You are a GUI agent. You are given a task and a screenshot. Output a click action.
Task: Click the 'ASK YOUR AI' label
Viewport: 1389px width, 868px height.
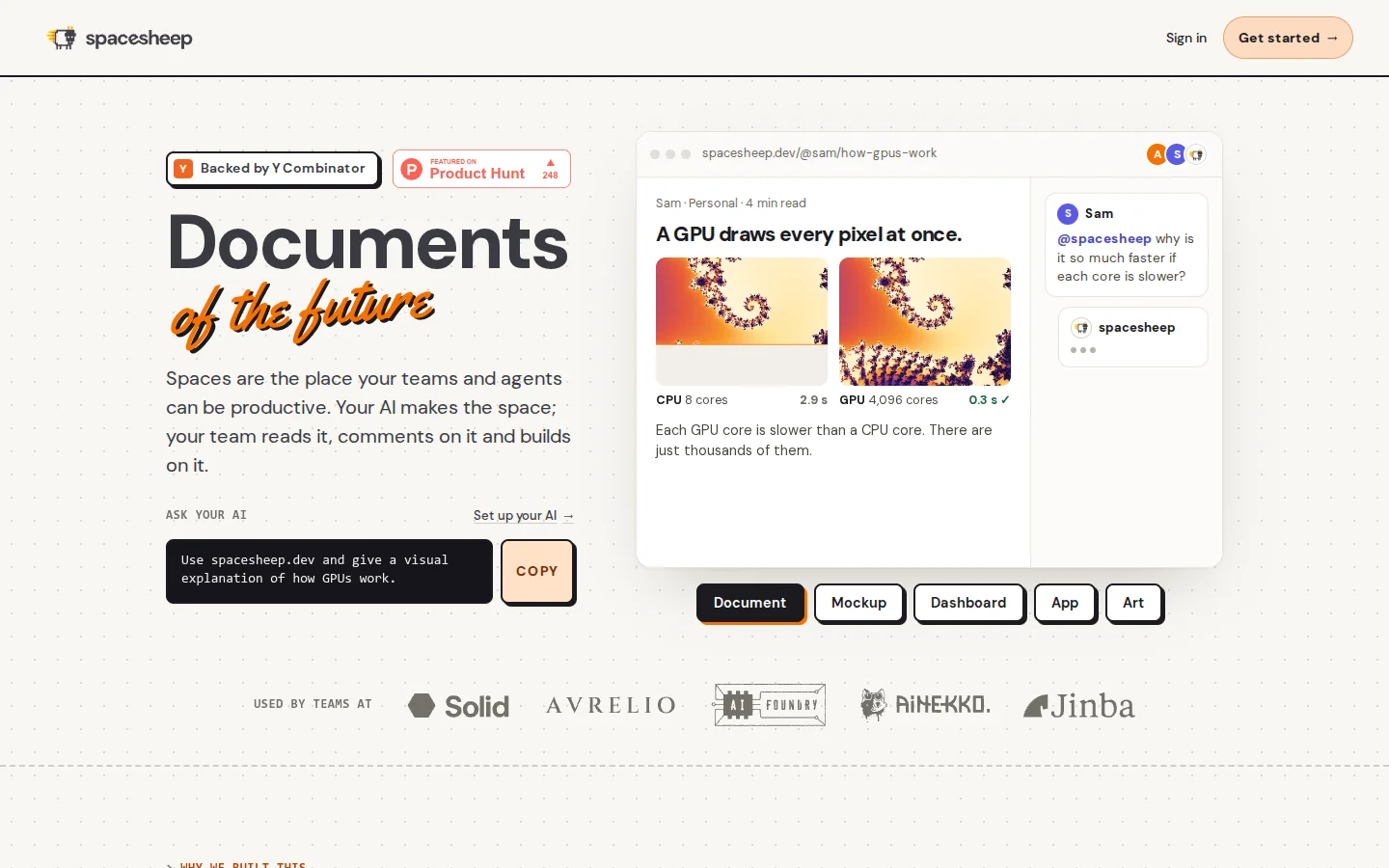(206, 515)
